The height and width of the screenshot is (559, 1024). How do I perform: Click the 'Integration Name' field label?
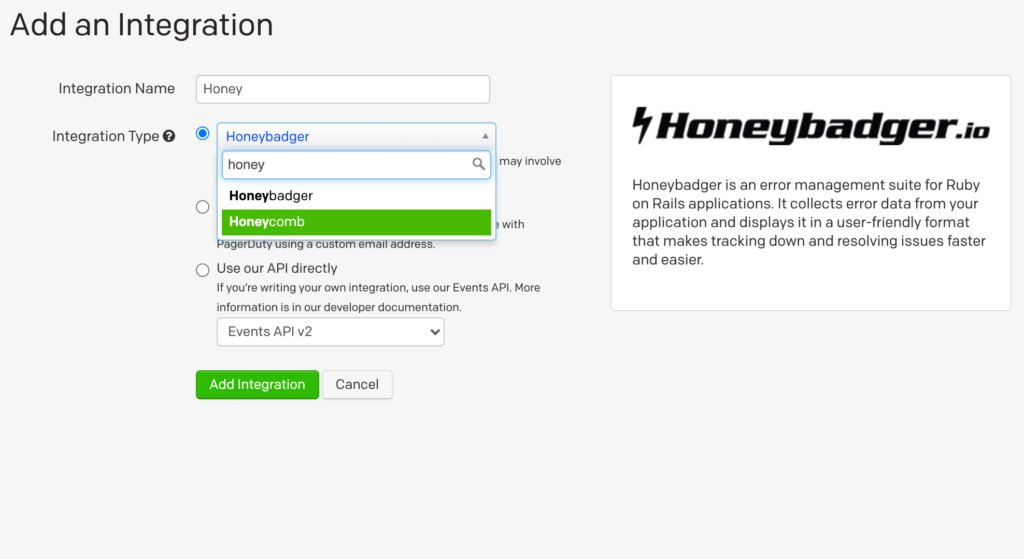(116, 89)
